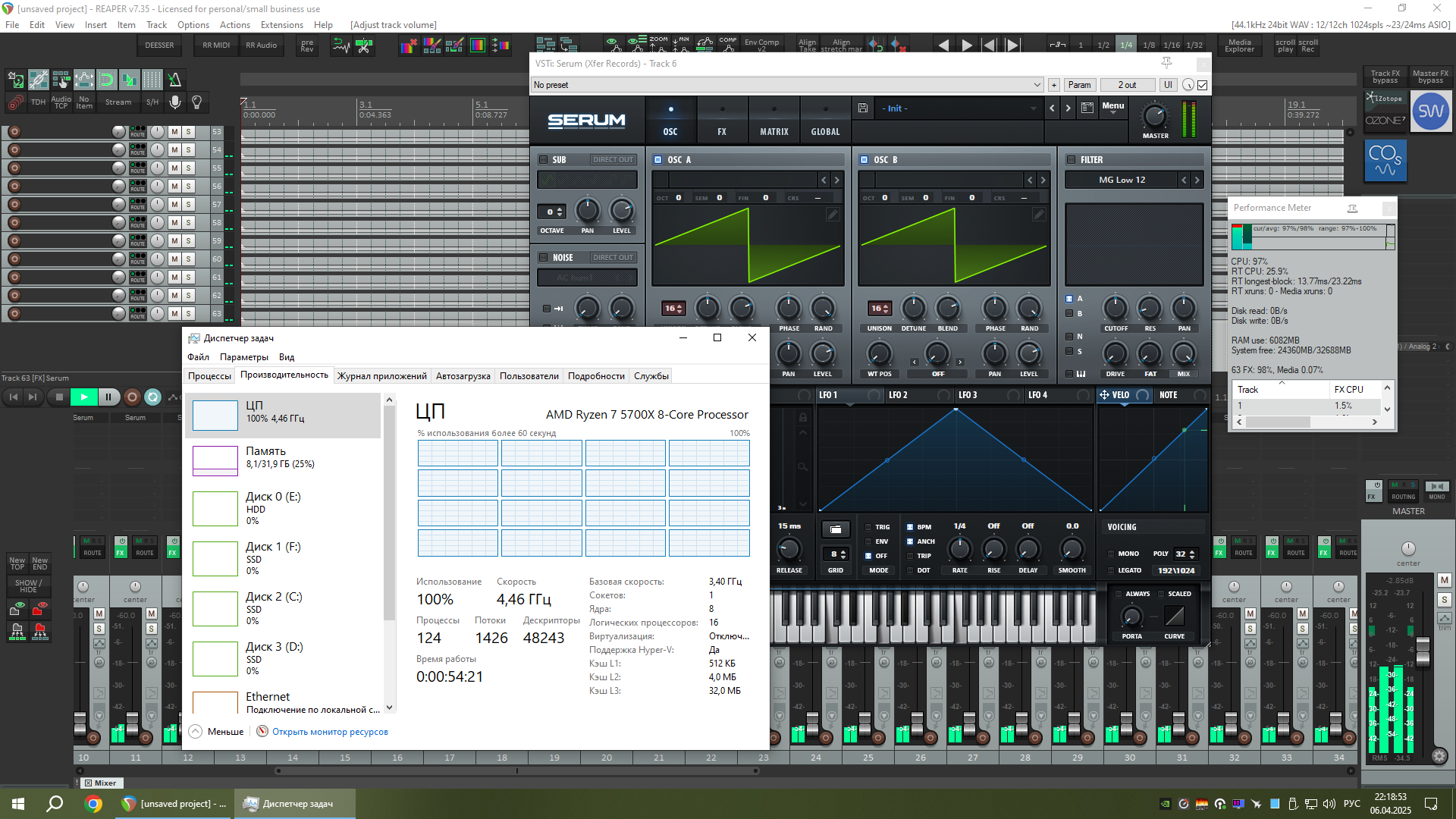
Task: Click the split item scissors icon
Action: (x=364, y=46)
